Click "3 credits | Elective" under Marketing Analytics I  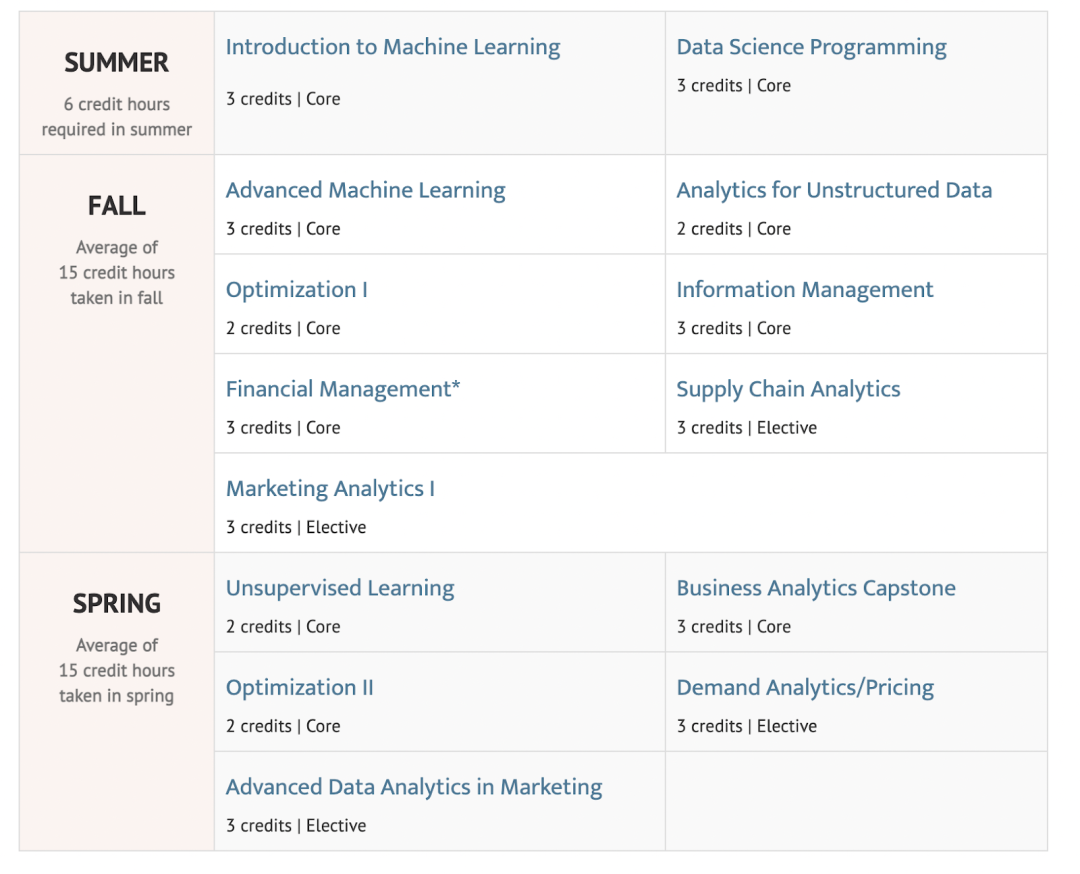tap(296, 527)
